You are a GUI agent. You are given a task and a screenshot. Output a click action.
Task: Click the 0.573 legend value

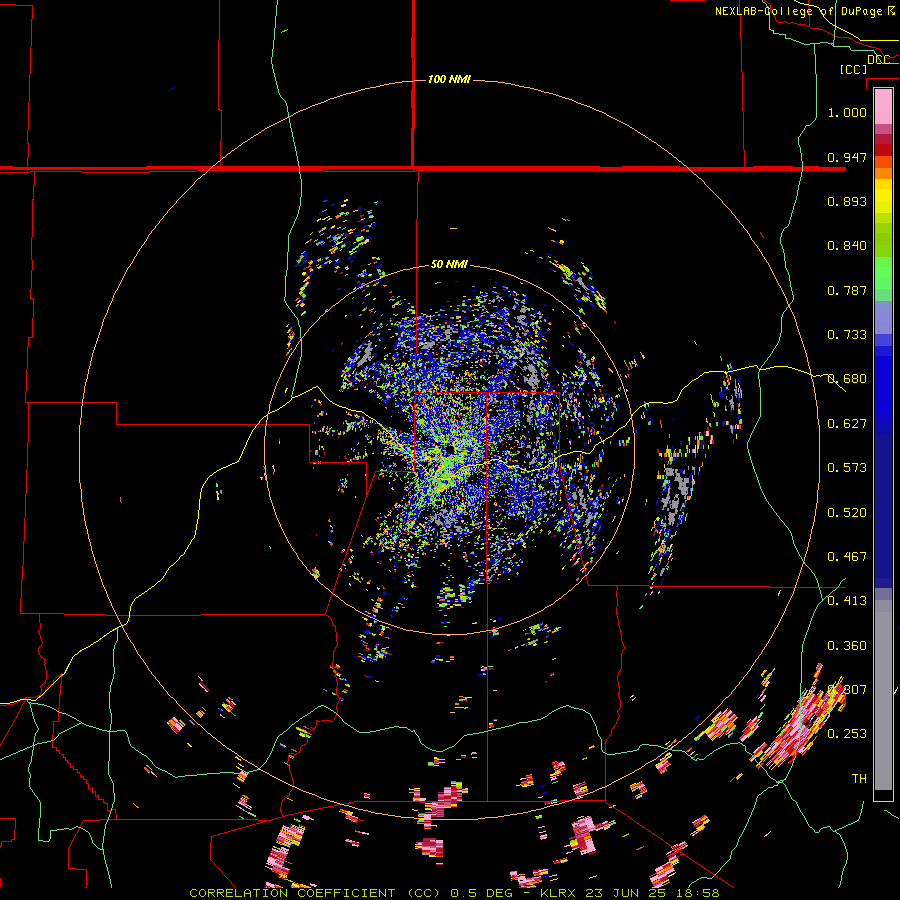[x=847, y=468]
